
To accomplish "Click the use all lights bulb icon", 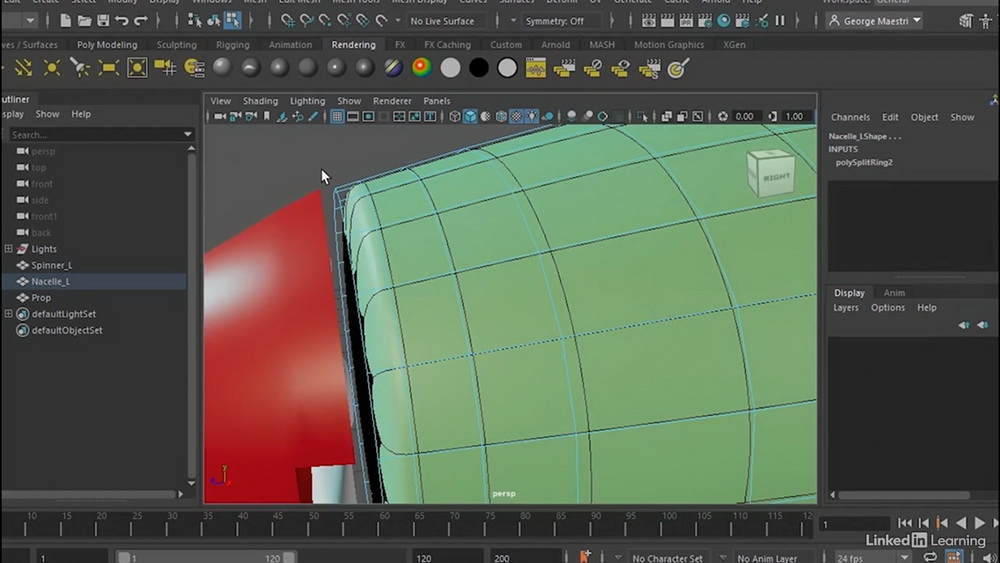I will (532, 116).
